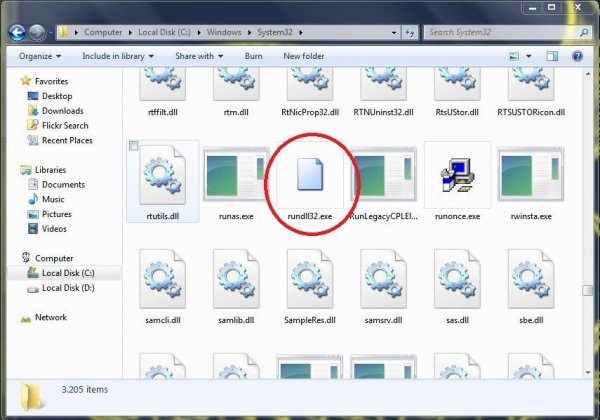Screen dimensions: 600x420
Task: Open Downloads from Favorites
Action: pos(63,111)
